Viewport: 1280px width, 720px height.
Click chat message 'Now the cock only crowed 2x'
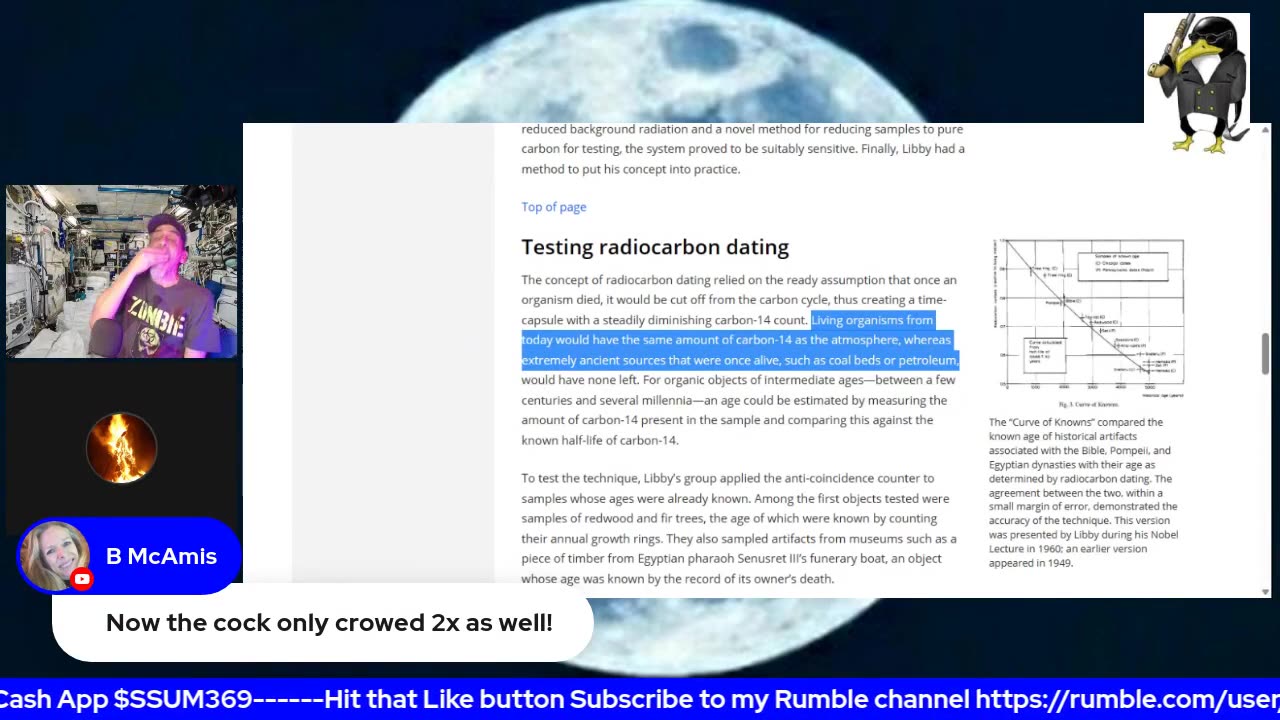329,623
